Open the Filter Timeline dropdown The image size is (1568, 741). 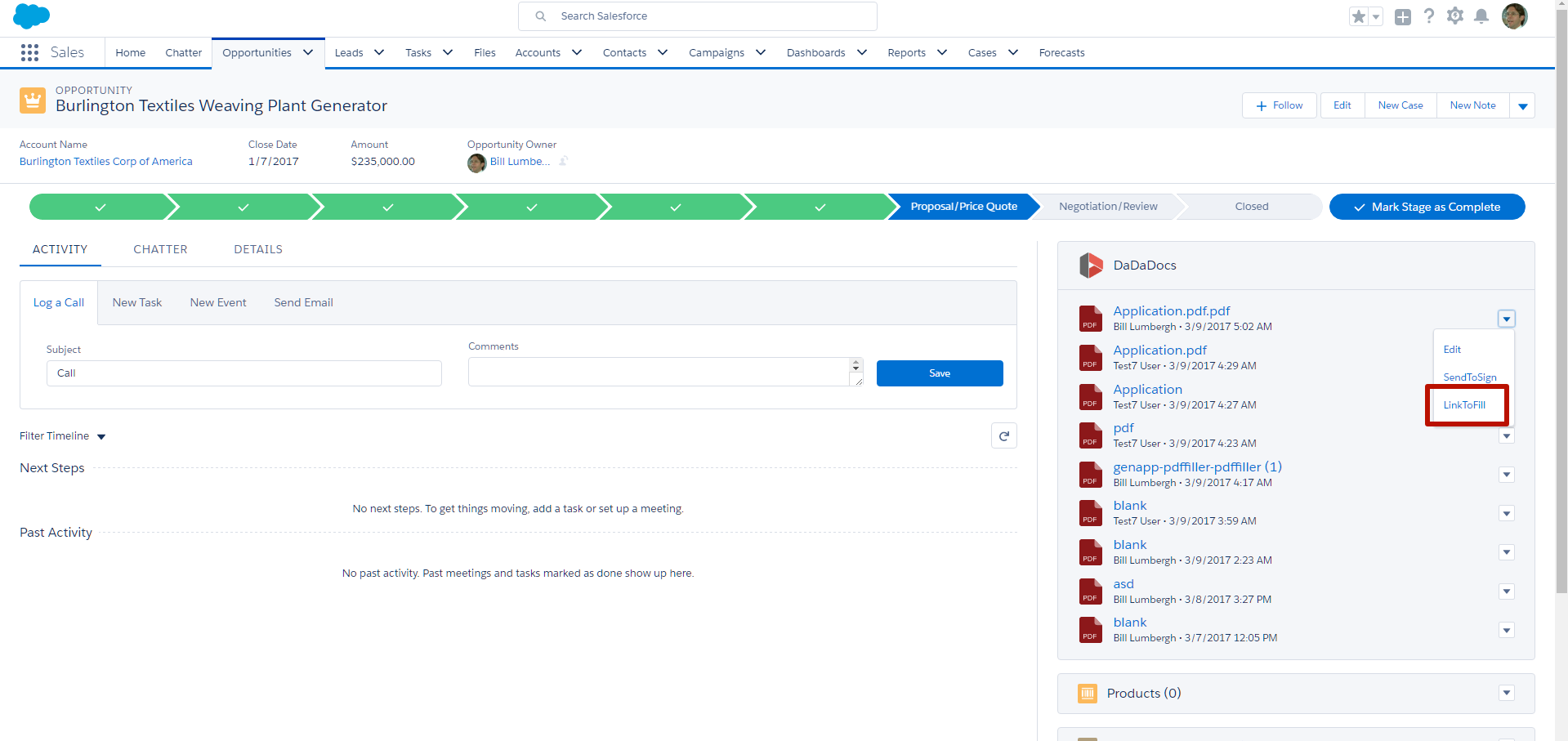tap(63, 436)
